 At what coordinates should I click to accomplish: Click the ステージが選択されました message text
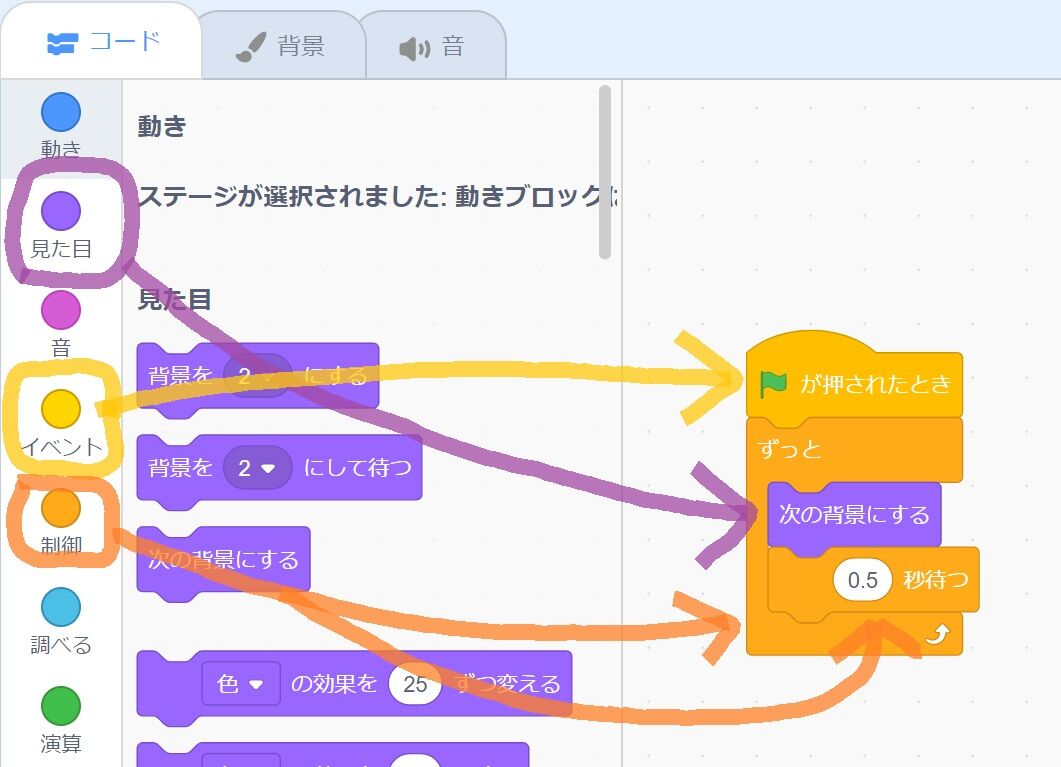click(x=378, y=196)
